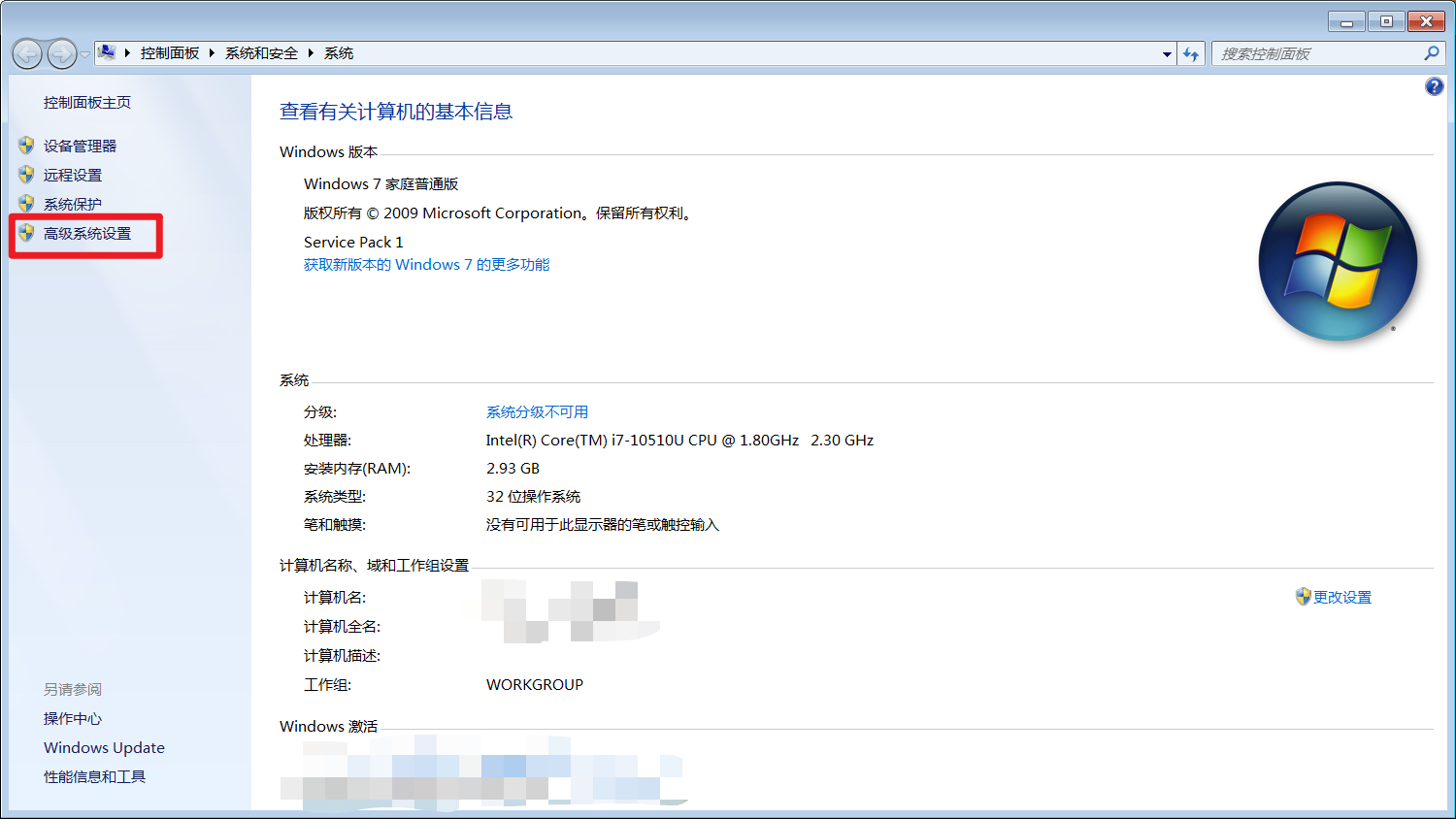Click the refresh icon beside the address bar
The height and width of the screenshot is (819, 1456).
[1191, 53]
